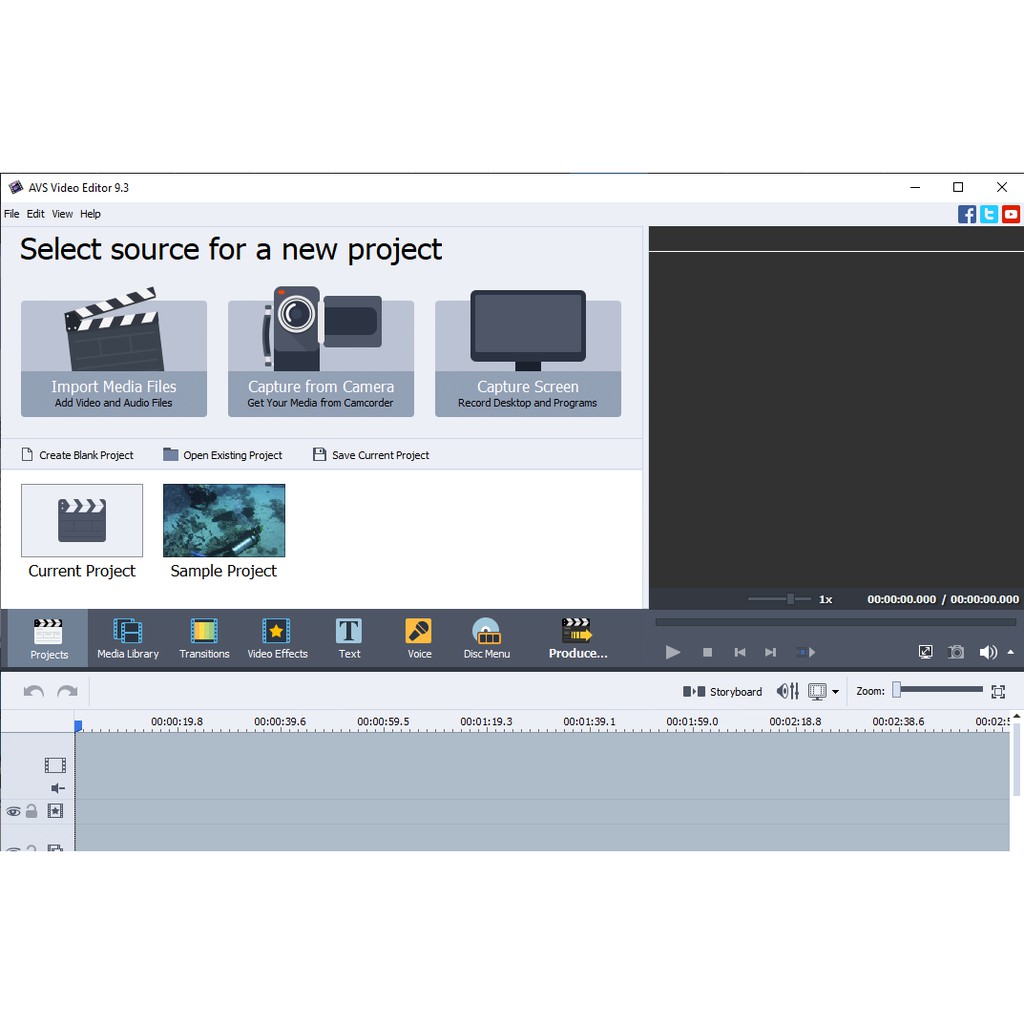Open the Sample Project thumbnail
The image size is (1024, 1024).
point(223,520)
